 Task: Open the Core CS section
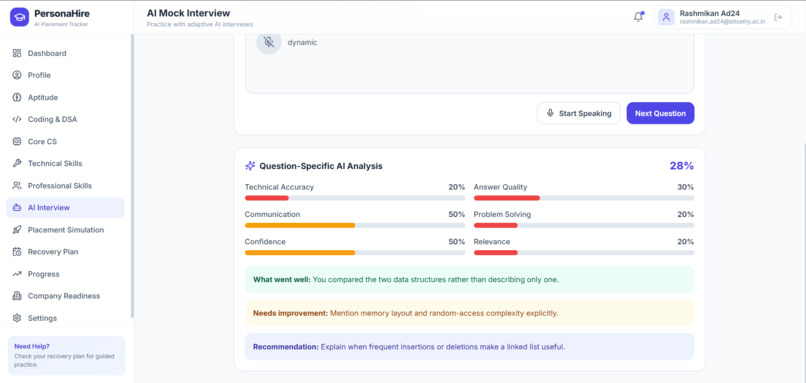65,141
